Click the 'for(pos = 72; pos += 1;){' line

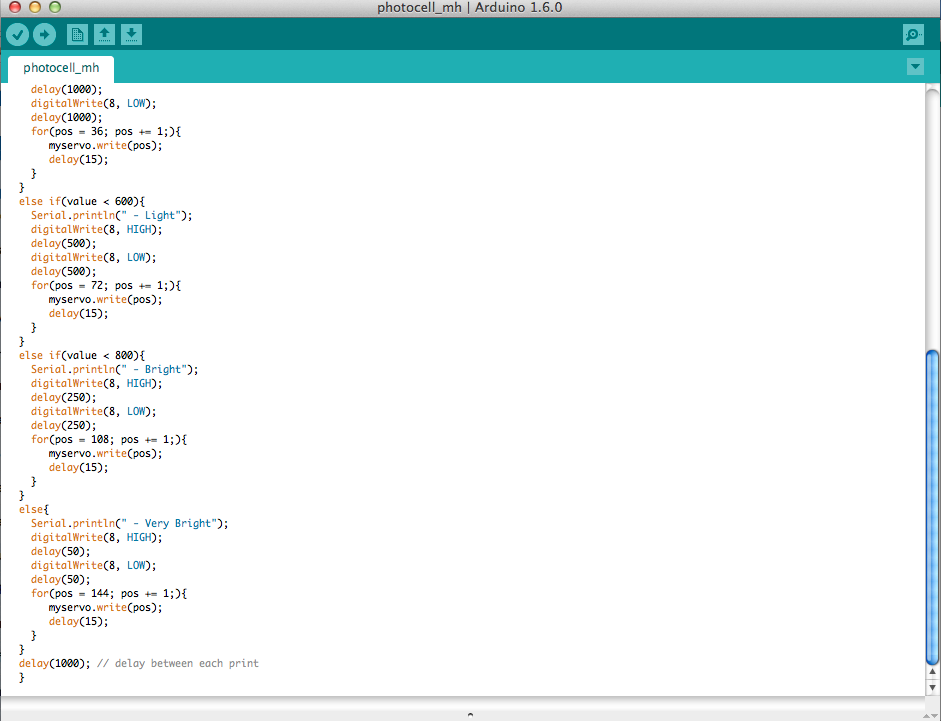106,286
